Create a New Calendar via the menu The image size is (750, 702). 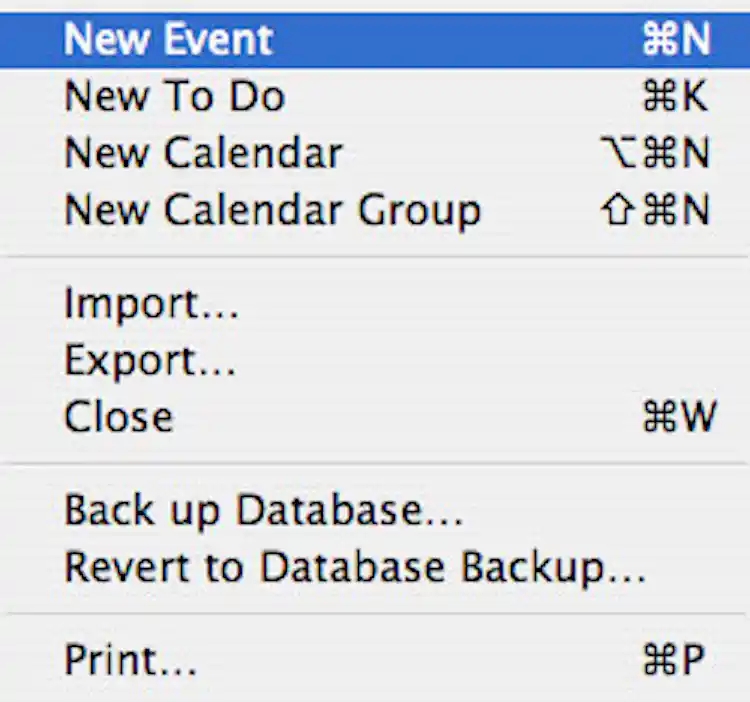click(x=375, y=153)
